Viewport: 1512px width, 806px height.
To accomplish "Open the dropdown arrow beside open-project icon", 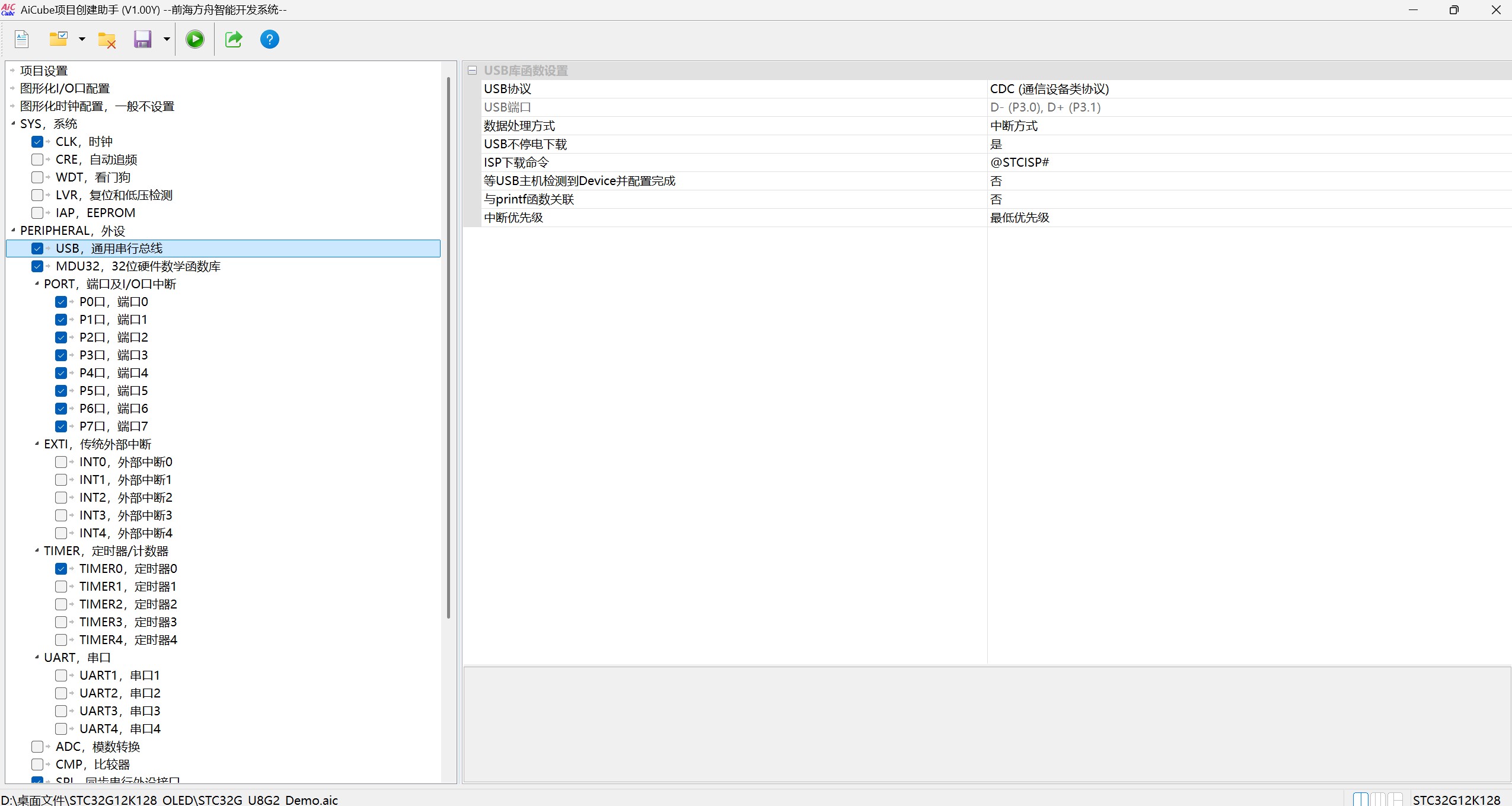I will click(82, 40).
